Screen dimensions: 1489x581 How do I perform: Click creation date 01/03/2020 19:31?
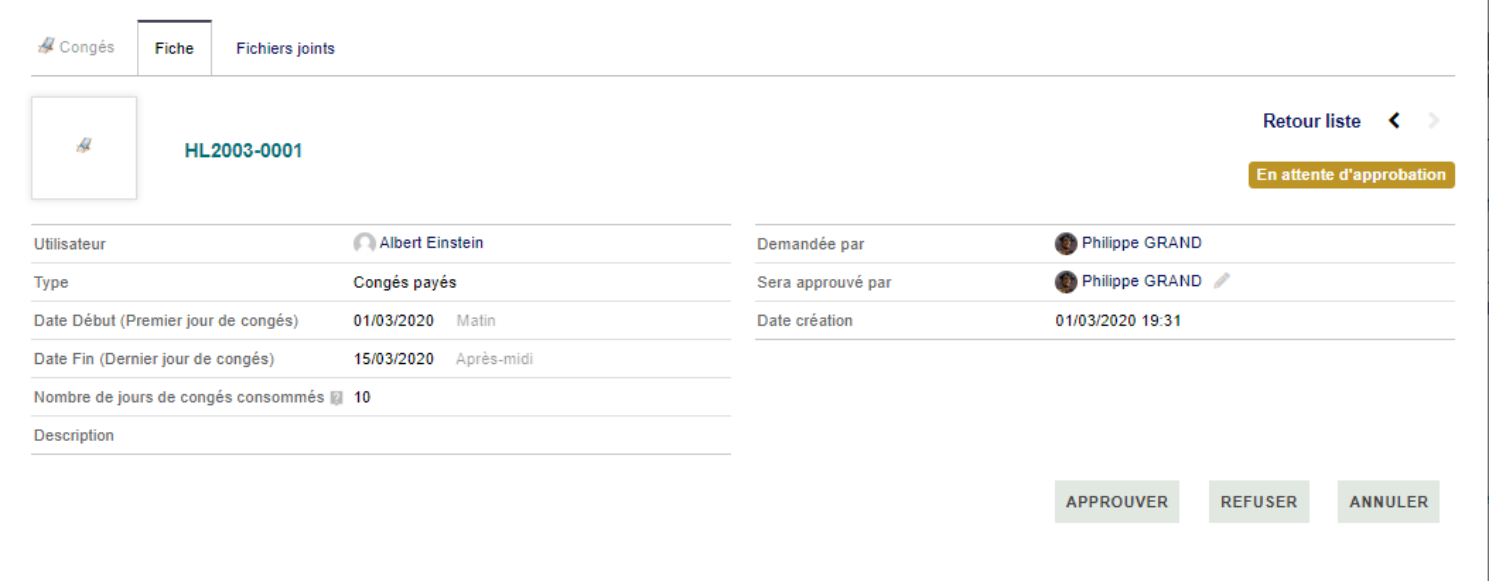tap(1118, 321)
